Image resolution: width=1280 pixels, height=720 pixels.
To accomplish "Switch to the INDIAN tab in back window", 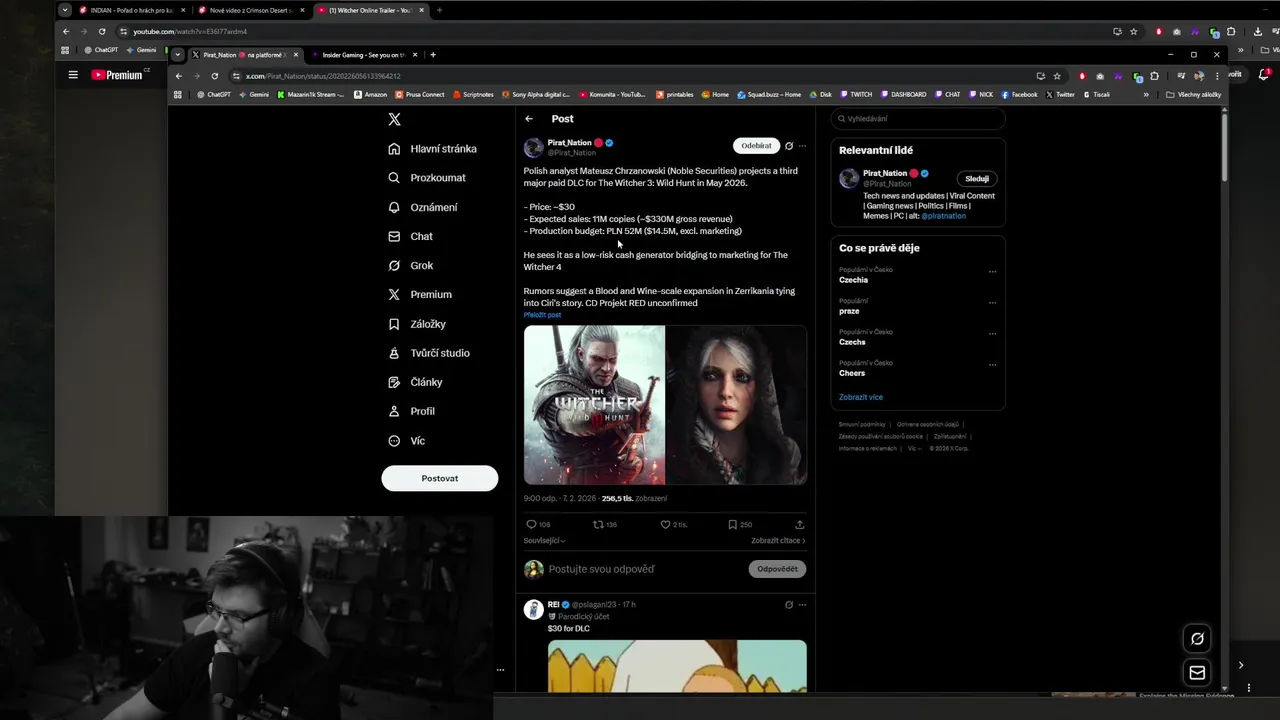I will point(131,10).
